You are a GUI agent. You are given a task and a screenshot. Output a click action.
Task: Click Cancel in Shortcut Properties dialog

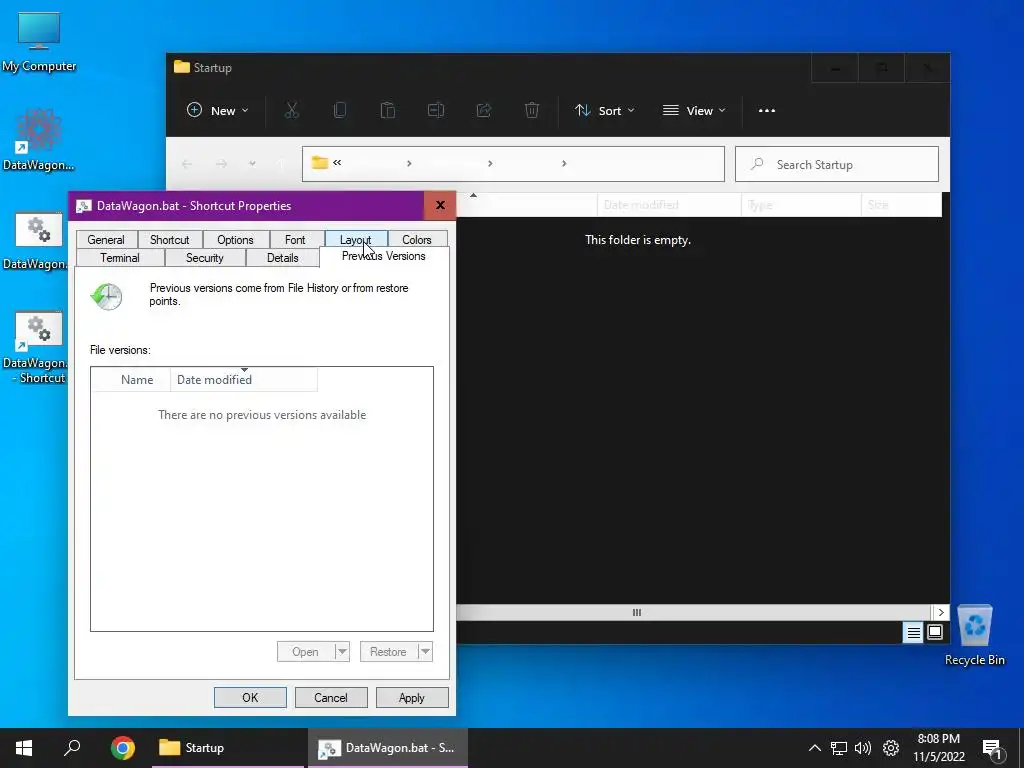point(331,697)
